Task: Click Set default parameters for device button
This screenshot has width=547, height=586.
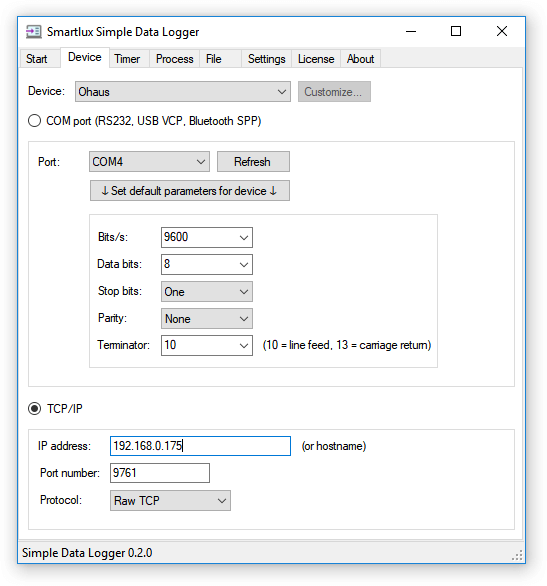Action: coord(189,191)
